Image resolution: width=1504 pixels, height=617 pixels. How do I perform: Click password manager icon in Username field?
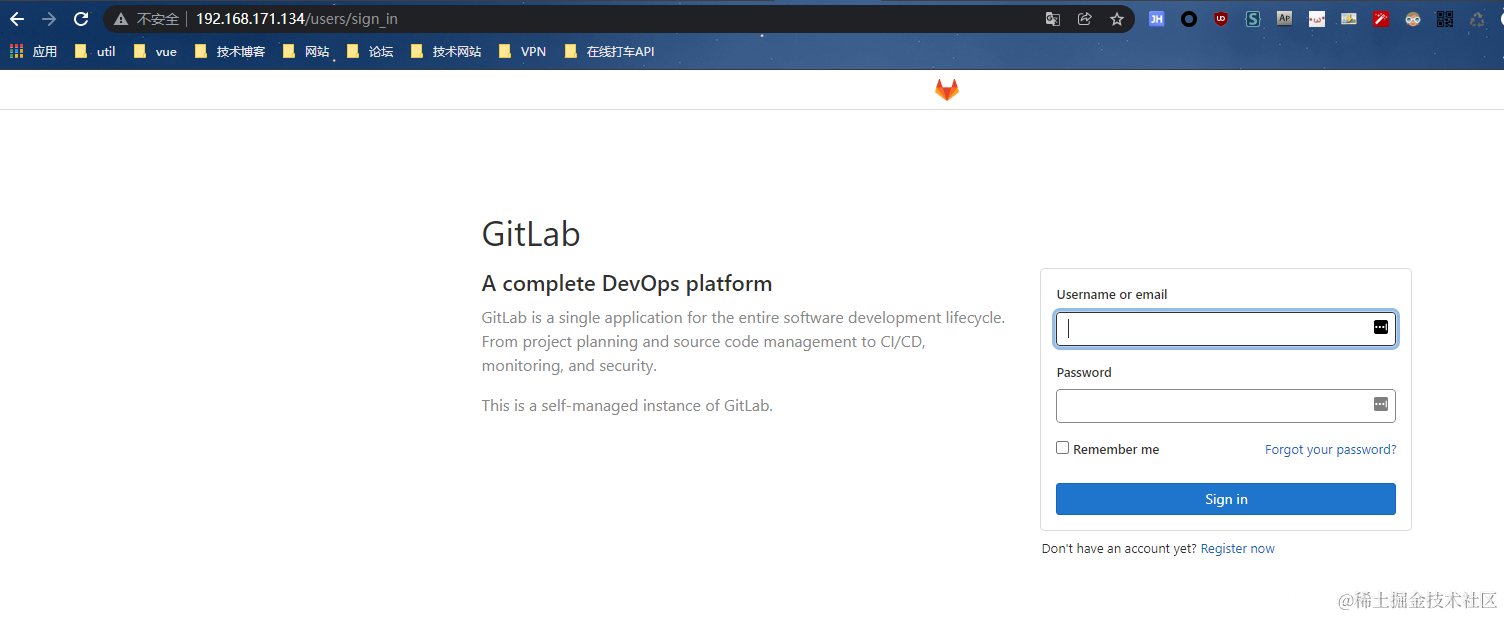coord(1381,327)
